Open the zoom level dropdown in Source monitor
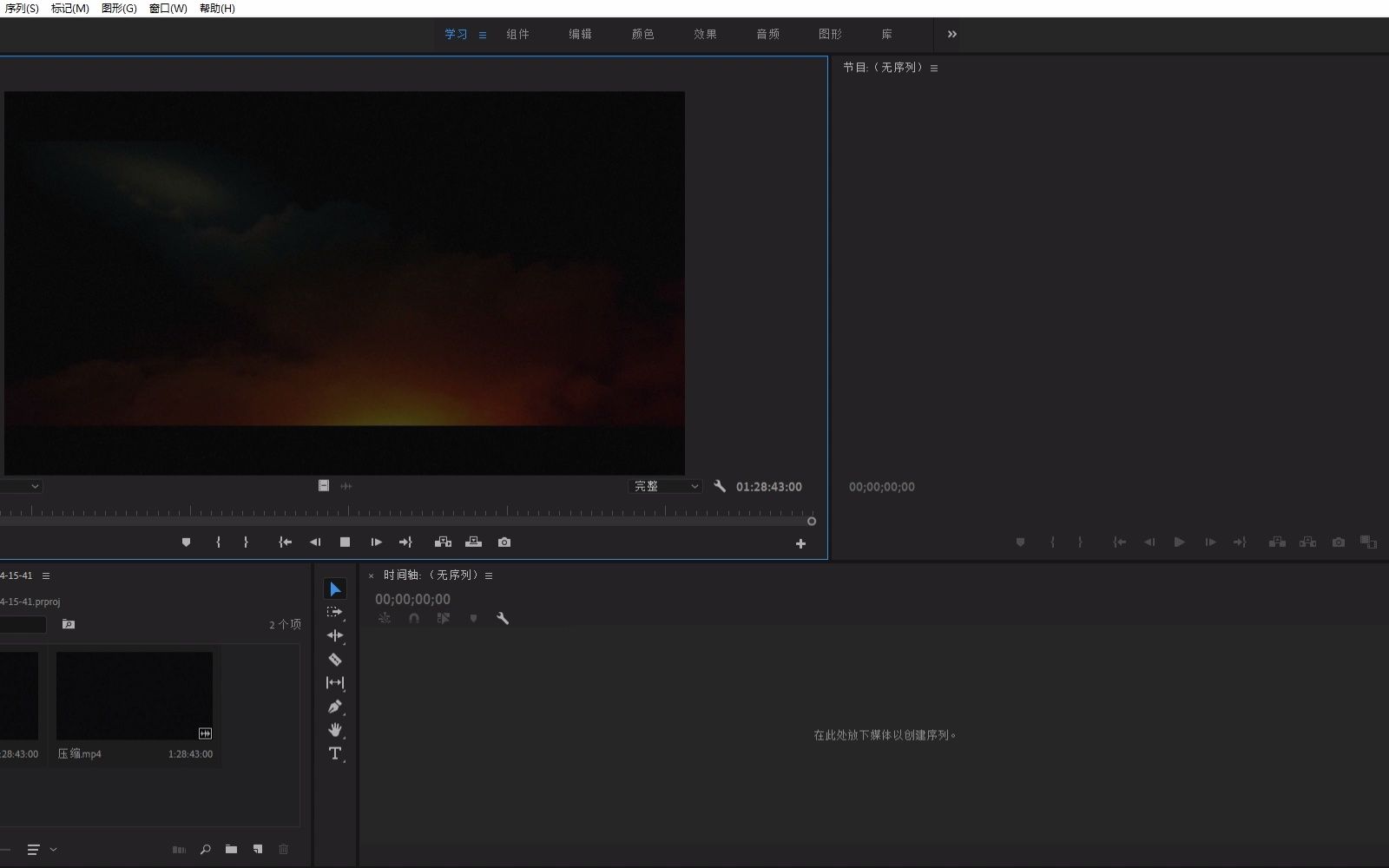Image resolution: width=1389 pixels, height=868 pixels. [x=19, y=486]
